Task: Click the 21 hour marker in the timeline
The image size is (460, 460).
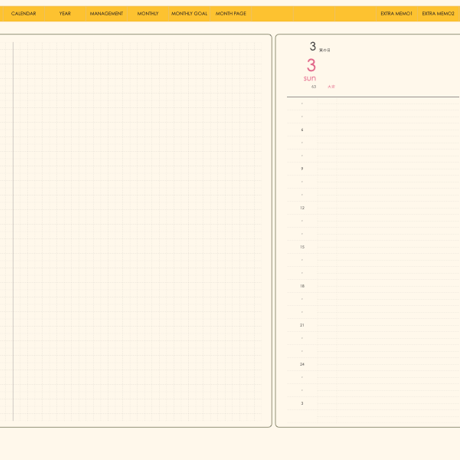Action: click(302, 325)
